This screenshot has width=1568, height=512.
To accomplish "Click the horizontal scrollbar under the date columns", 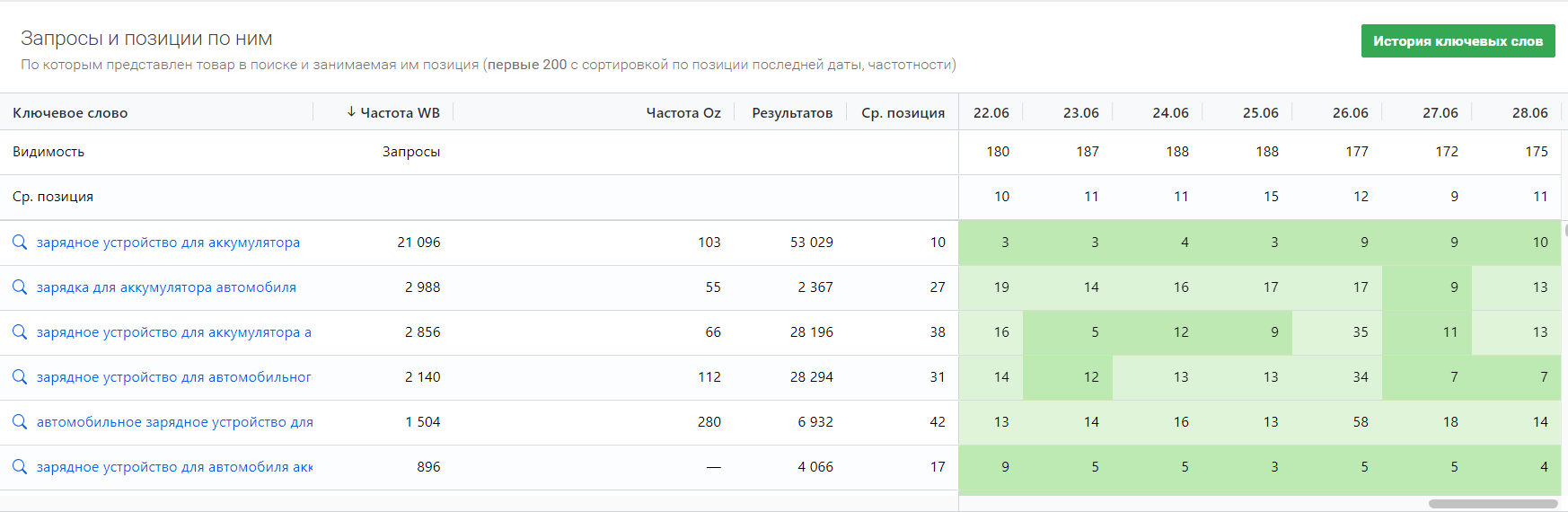I will (1493, 504).
